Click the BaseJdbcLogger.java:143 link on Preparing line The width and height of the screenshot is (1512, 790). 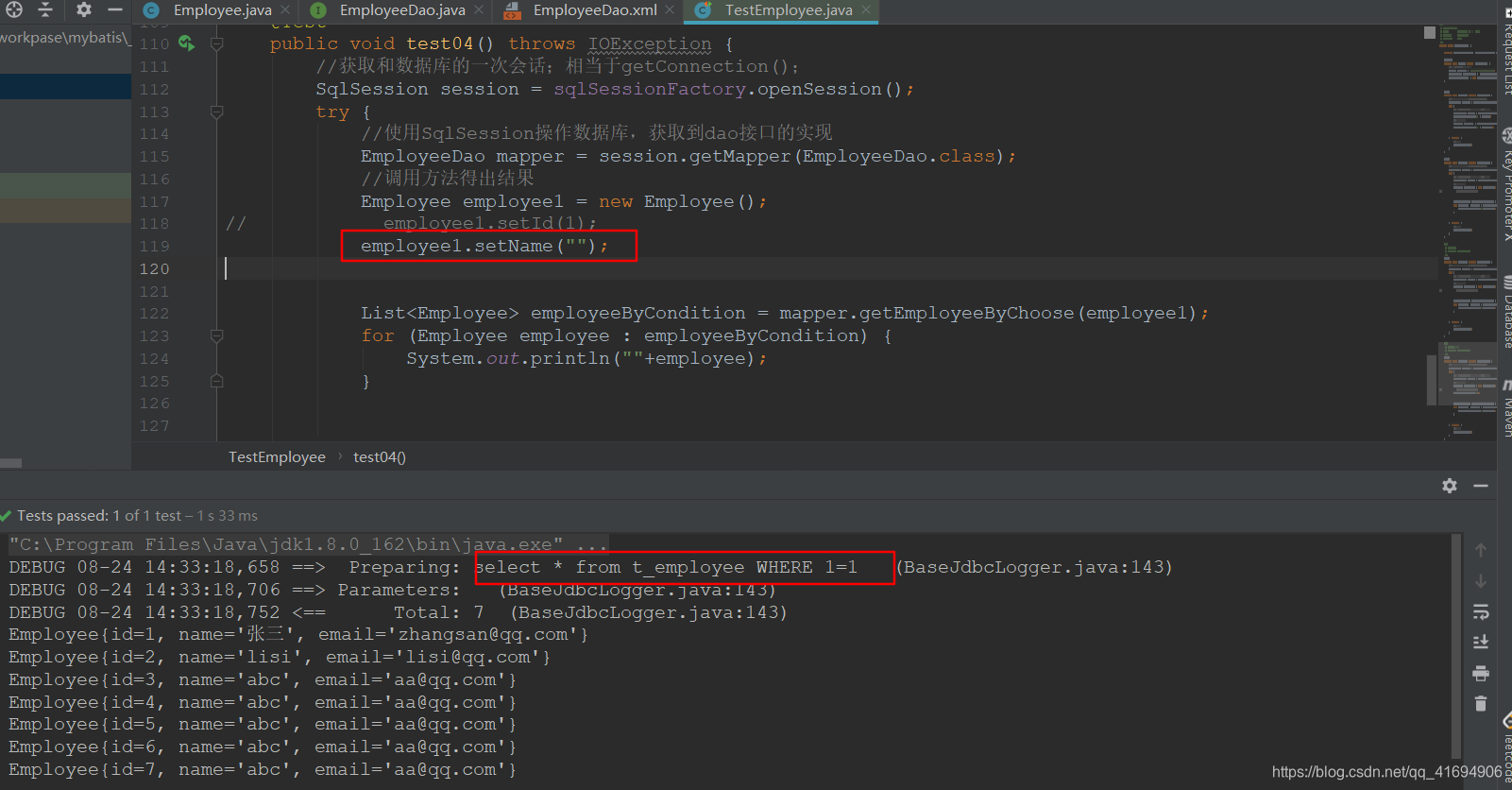1033,567
